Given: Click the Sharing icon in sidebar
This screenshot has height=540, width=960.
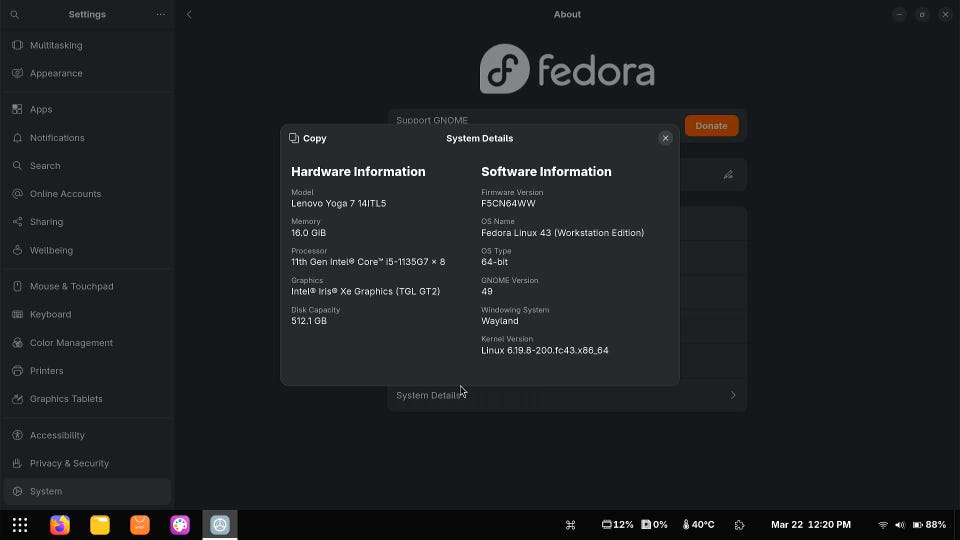Looking at the screenshot, I should [17, 222].
